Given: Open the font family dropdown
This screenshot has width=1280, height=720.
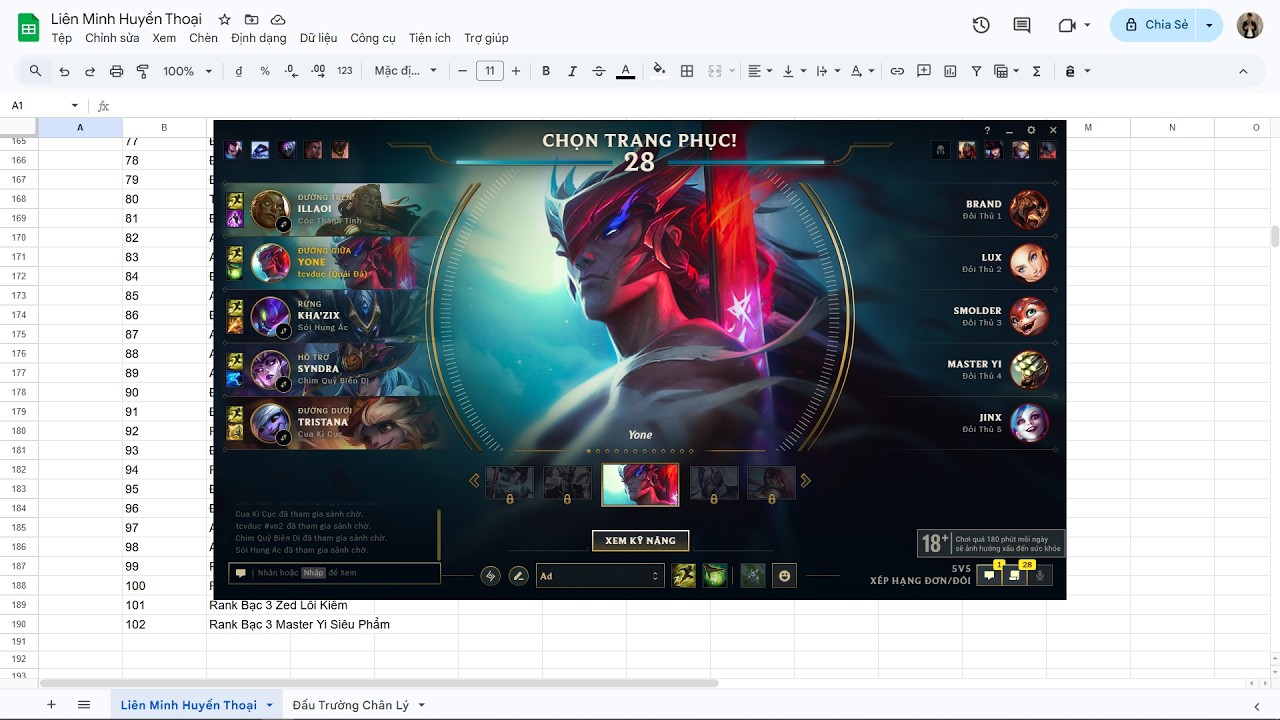Looking at the screenshot, I should 406,71.
